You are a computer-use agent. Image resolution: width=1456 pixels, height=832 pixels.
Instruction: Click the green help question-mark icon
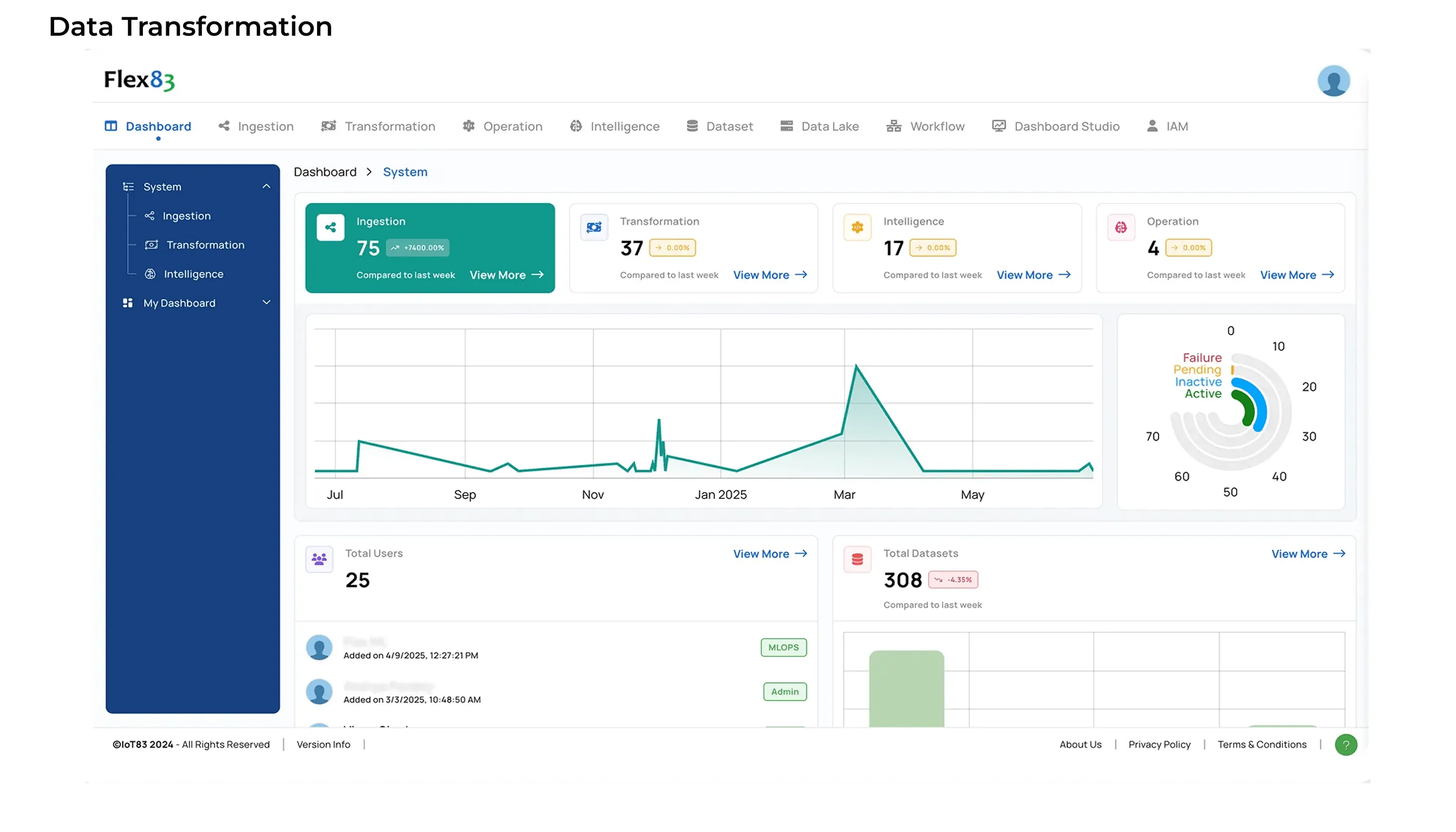point(1346,745)
